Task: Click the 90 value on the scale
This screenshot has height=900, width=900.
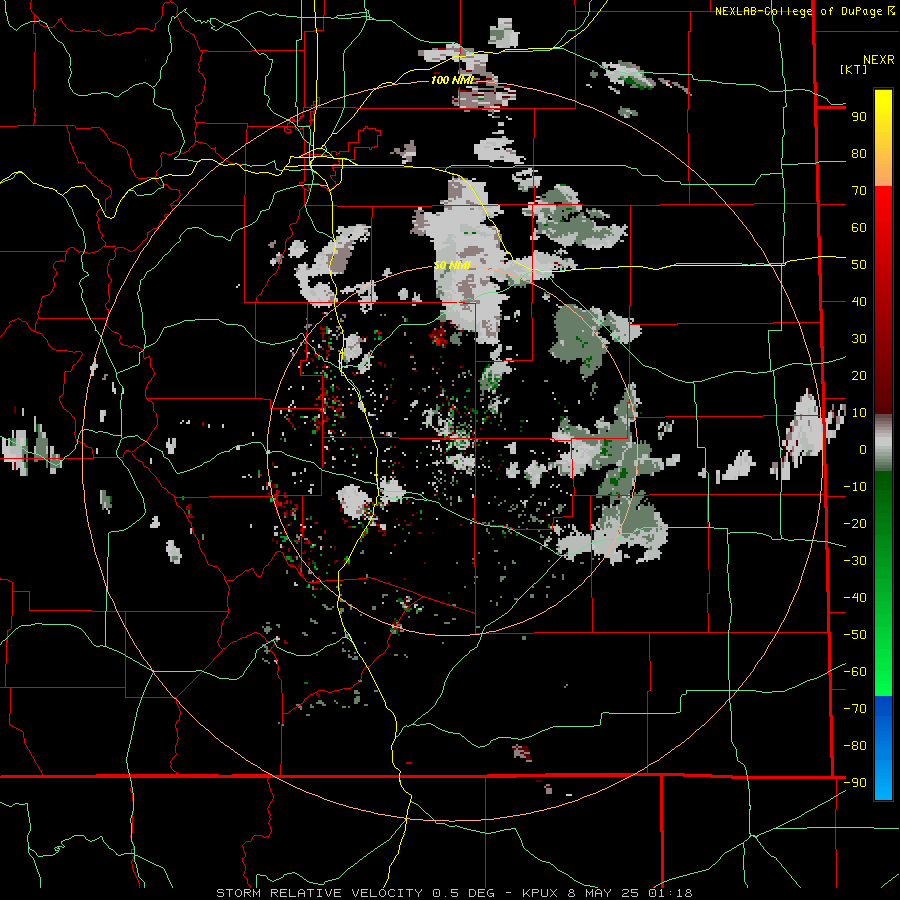Action: [x=859, y=117]
